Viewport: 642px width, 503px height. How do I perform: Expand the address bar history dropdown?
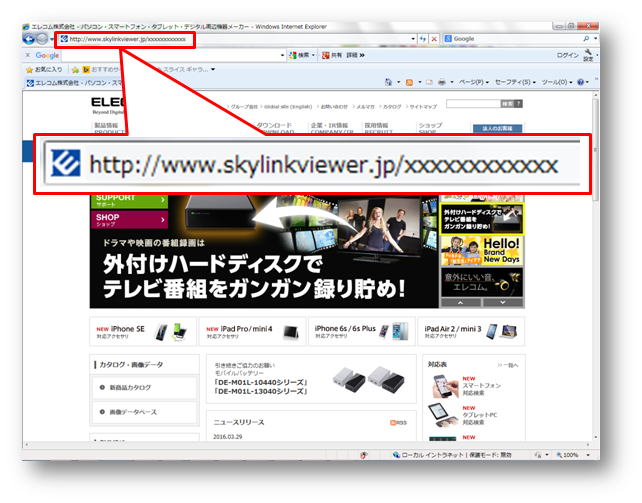coord(413,39)
